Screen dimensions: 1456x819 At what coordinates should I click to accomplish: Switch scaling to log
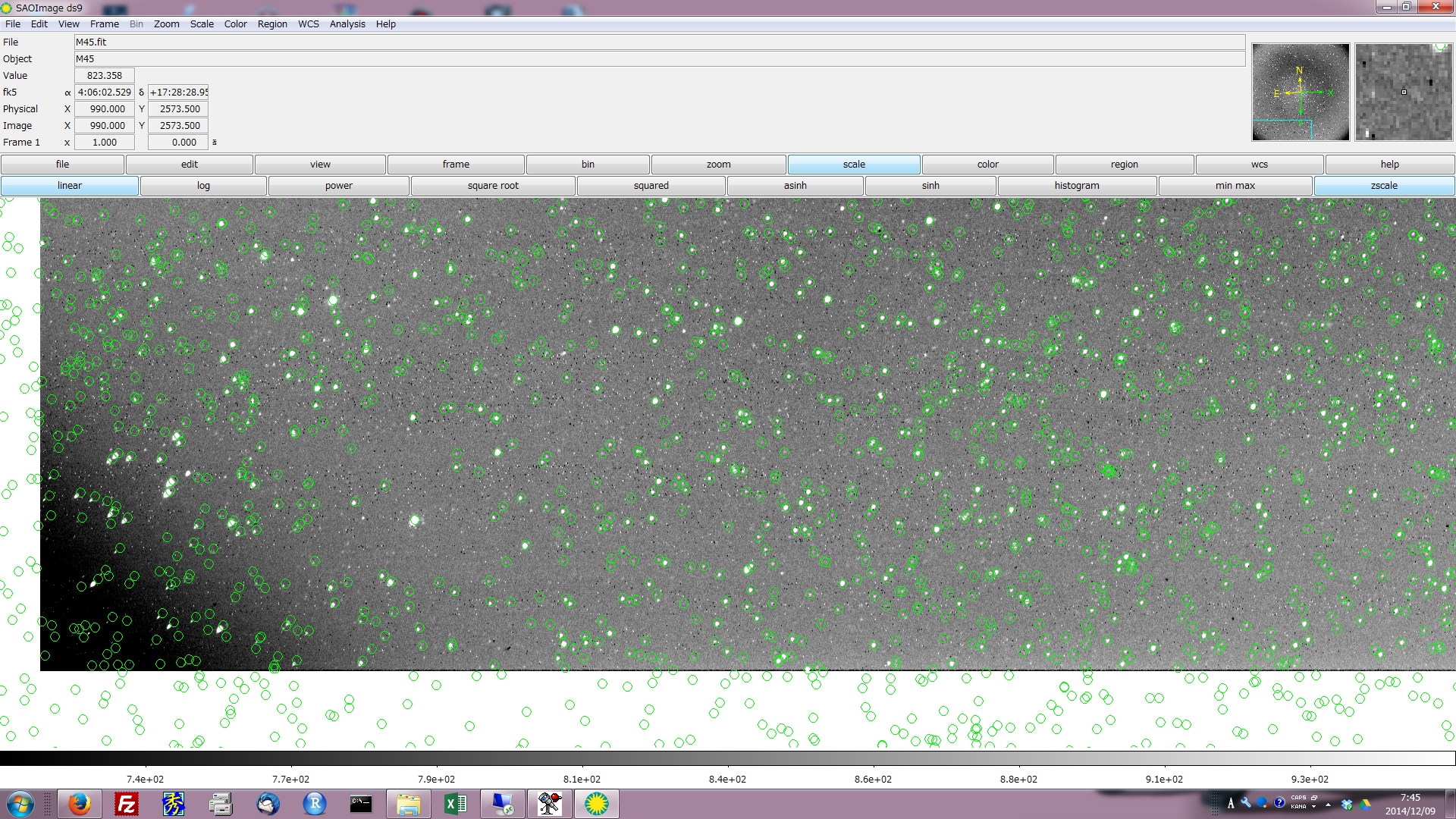(x=203, y=186)
